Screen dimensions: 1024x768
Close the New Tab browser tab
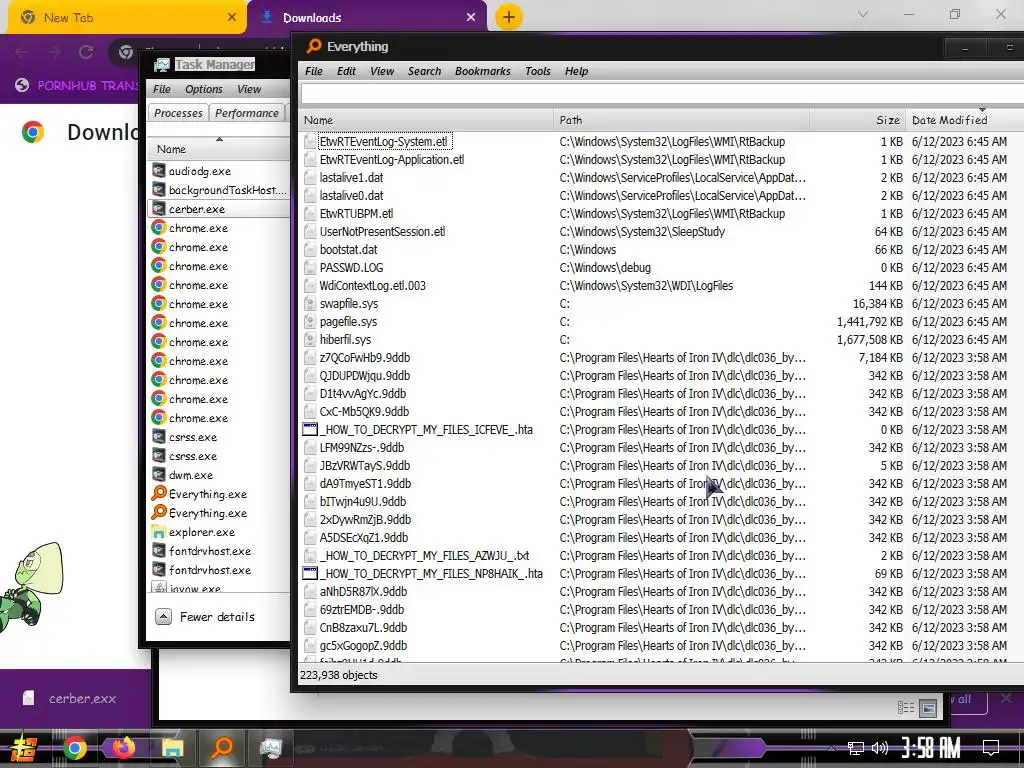click(232, 18)
